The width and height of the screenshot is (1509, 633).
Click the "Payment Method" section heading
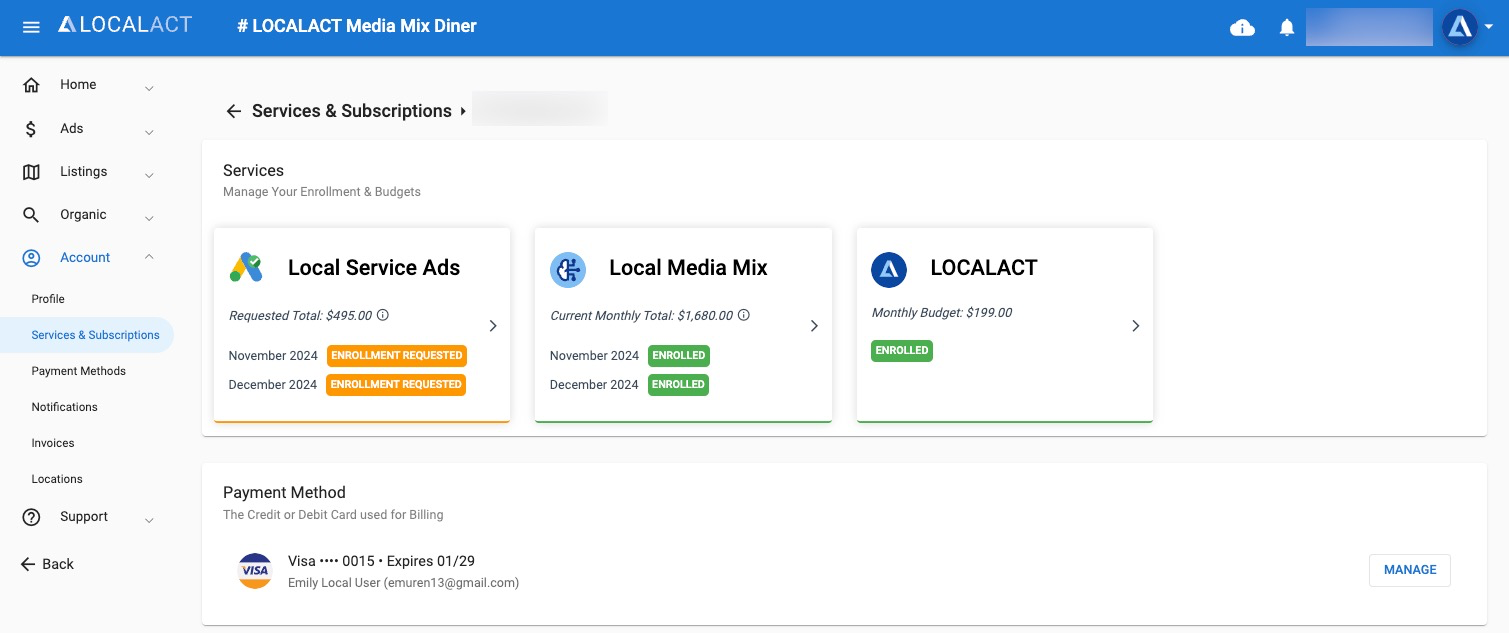click(x=284, y=493)
